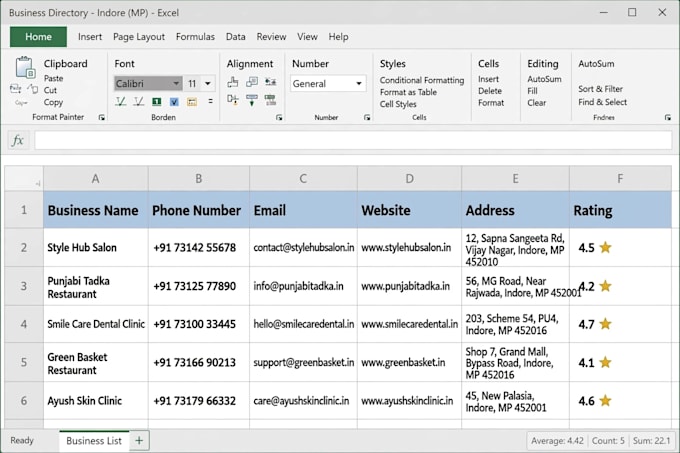Open the Number group dialog launcher
This screenshot has height=453, width=680.
(x=367, y=117)
